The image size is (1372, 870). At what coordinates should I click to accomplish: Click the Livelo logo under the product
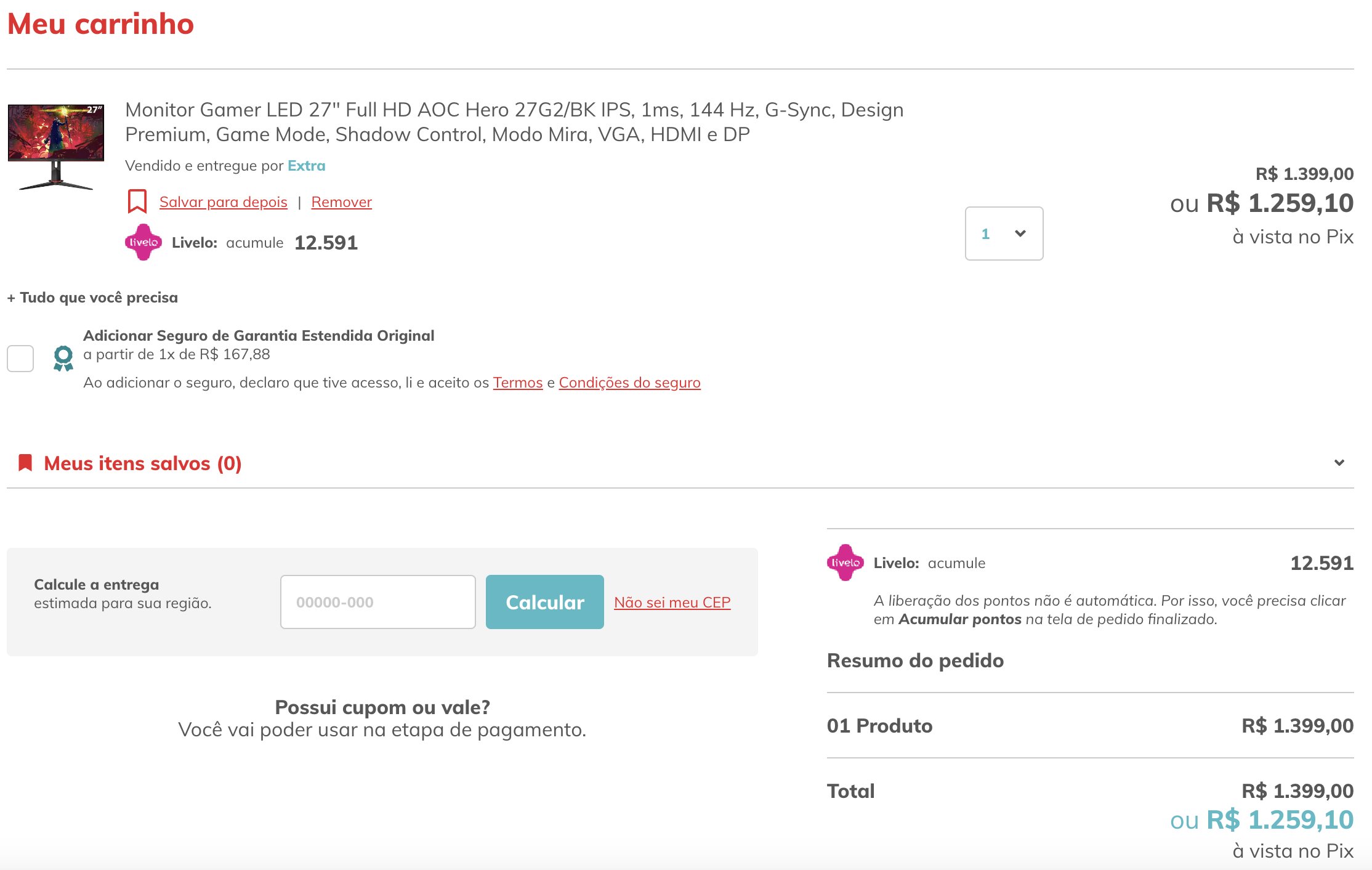(143, 242)
